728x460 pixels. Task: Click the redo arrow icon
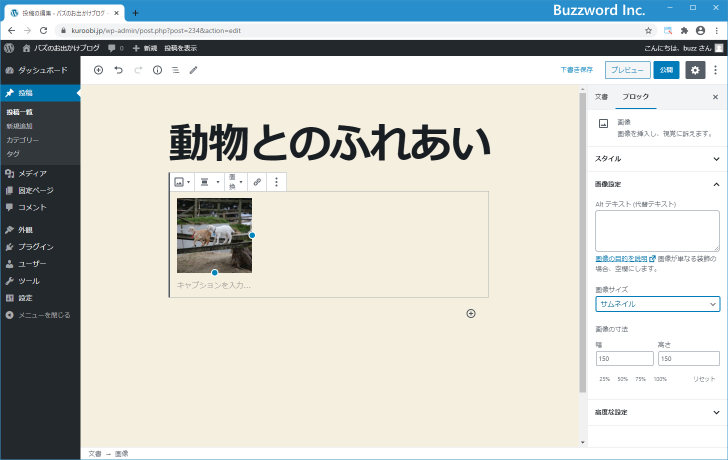[x=138, y=70]
